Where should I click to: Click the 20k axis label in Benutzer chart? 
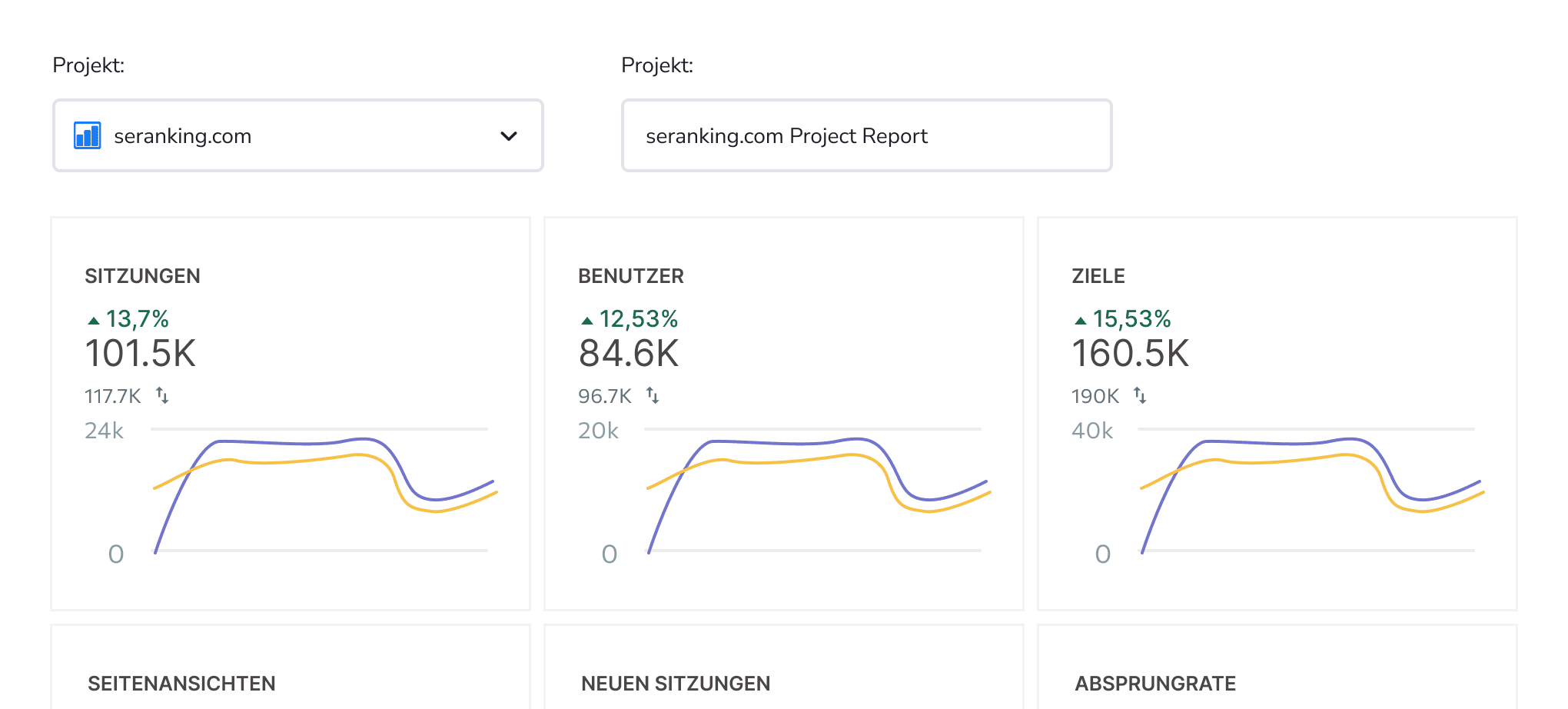pyautogui.click(x=598, y=431)
